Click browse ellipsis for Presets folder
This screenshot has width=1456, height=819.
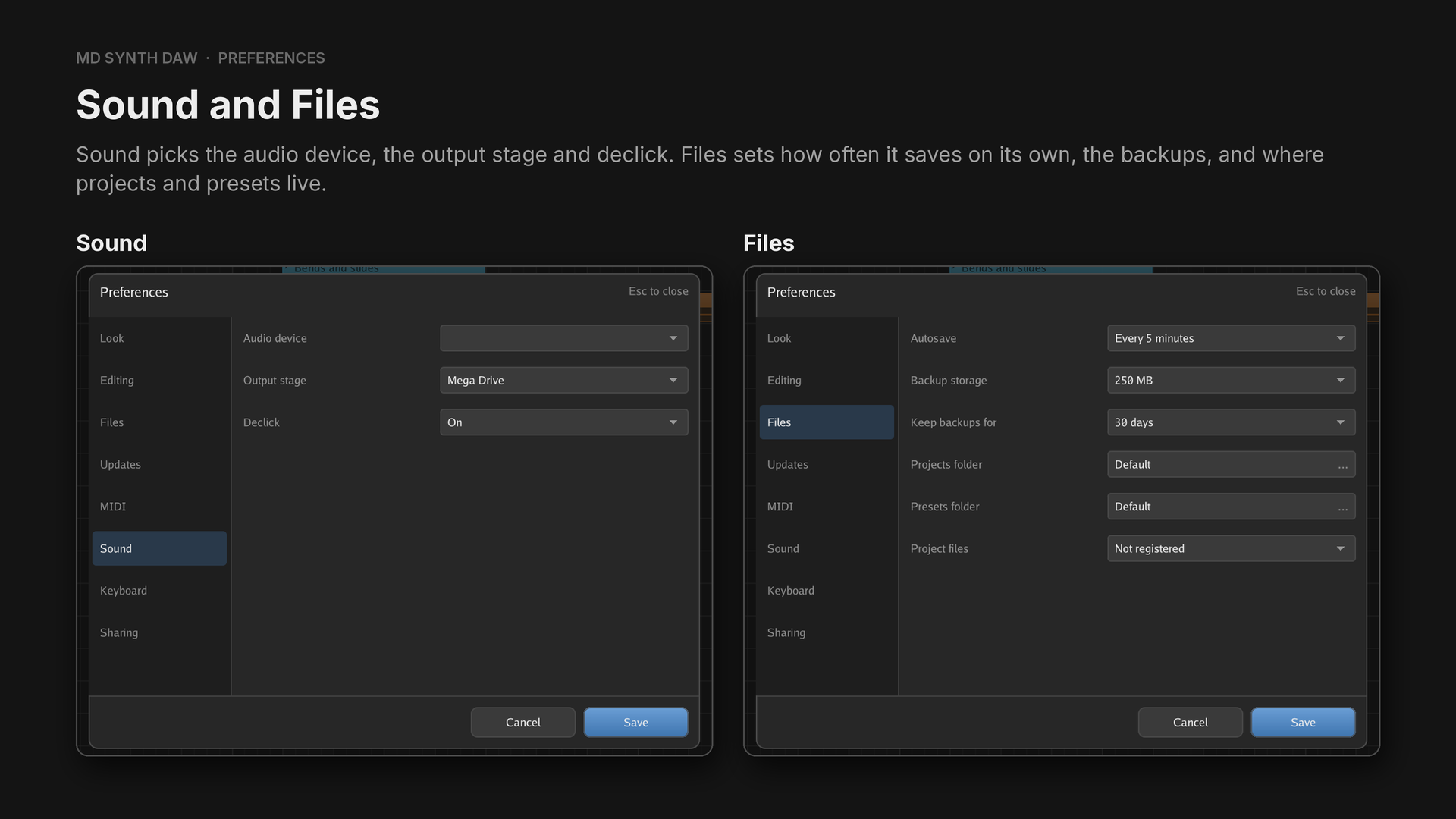pyautogui.click(x=1342, y=507)
